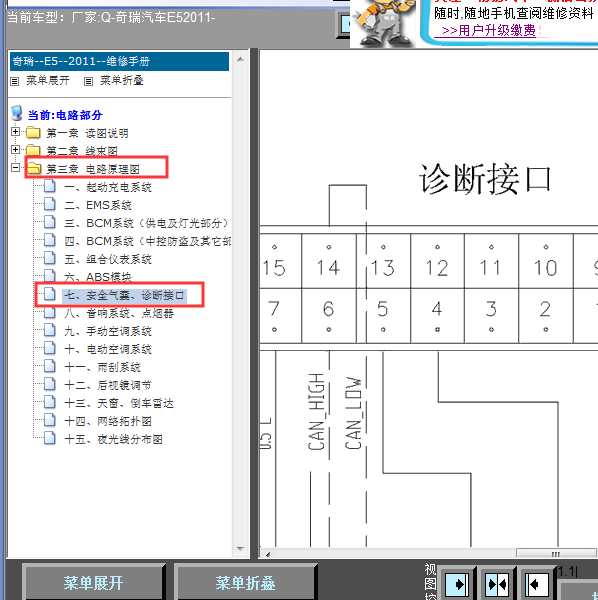Open 十二、后视镜调节 page
This screenshot has width=598, height=600.
tap(108, 385)
